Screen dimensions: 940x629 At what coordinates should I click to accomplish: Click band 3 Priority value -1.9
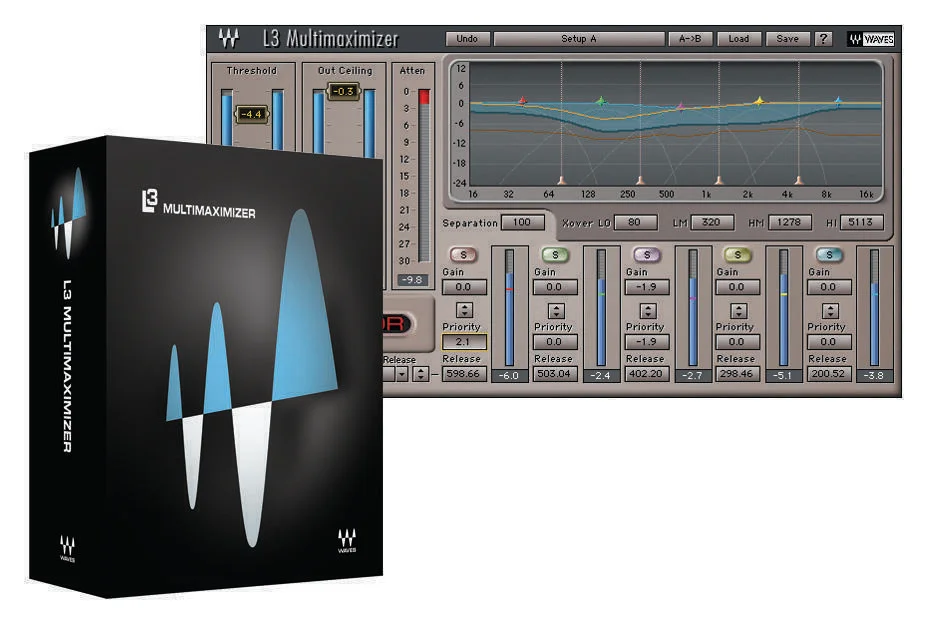(x=647, y=342)
